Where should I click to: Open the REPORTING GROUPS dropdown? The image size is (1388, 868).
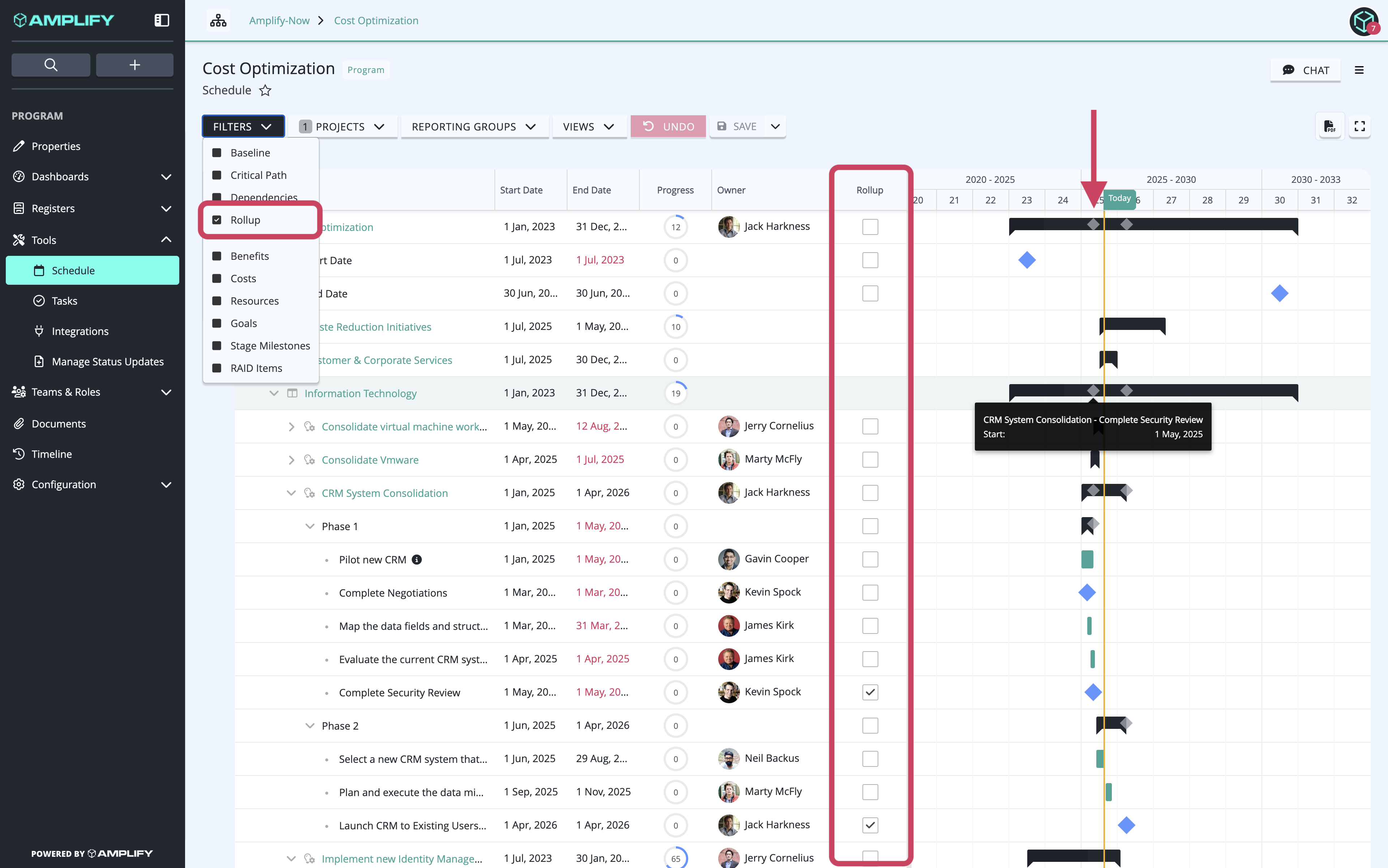tap(474, 127)
